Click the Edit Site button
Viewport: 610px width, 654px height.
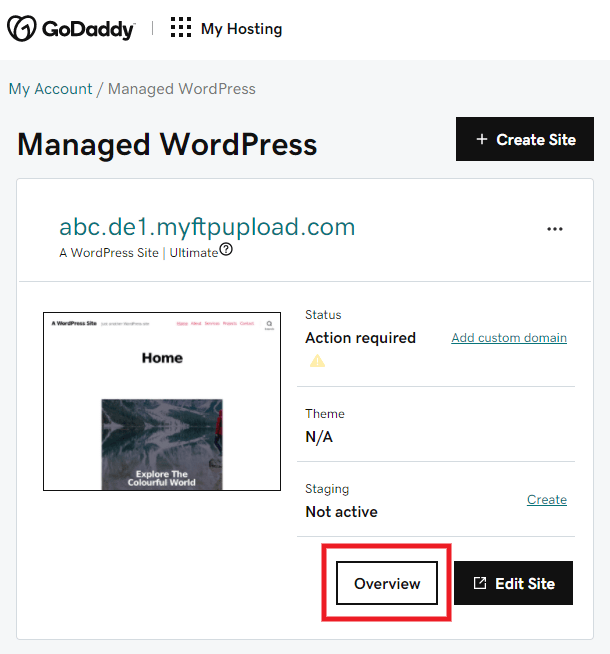(x=513, y=583)
